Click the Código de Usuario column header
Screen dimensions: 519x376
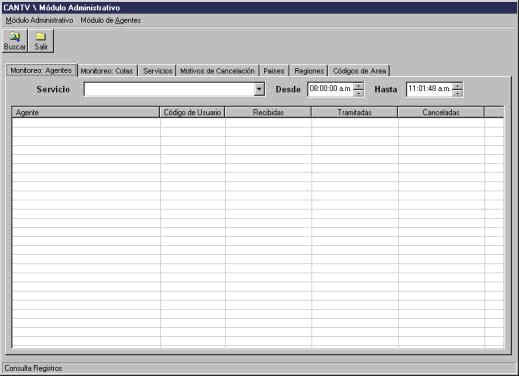pos(192,112)
